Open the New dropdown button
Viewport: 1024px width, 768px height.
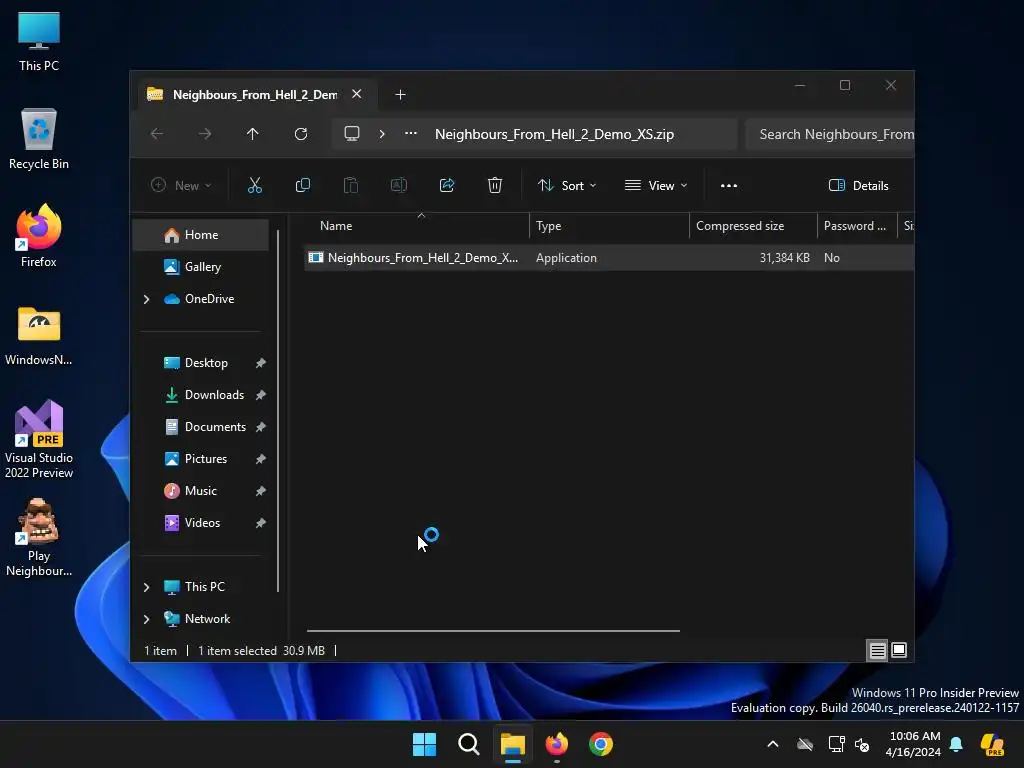(182, 185)
